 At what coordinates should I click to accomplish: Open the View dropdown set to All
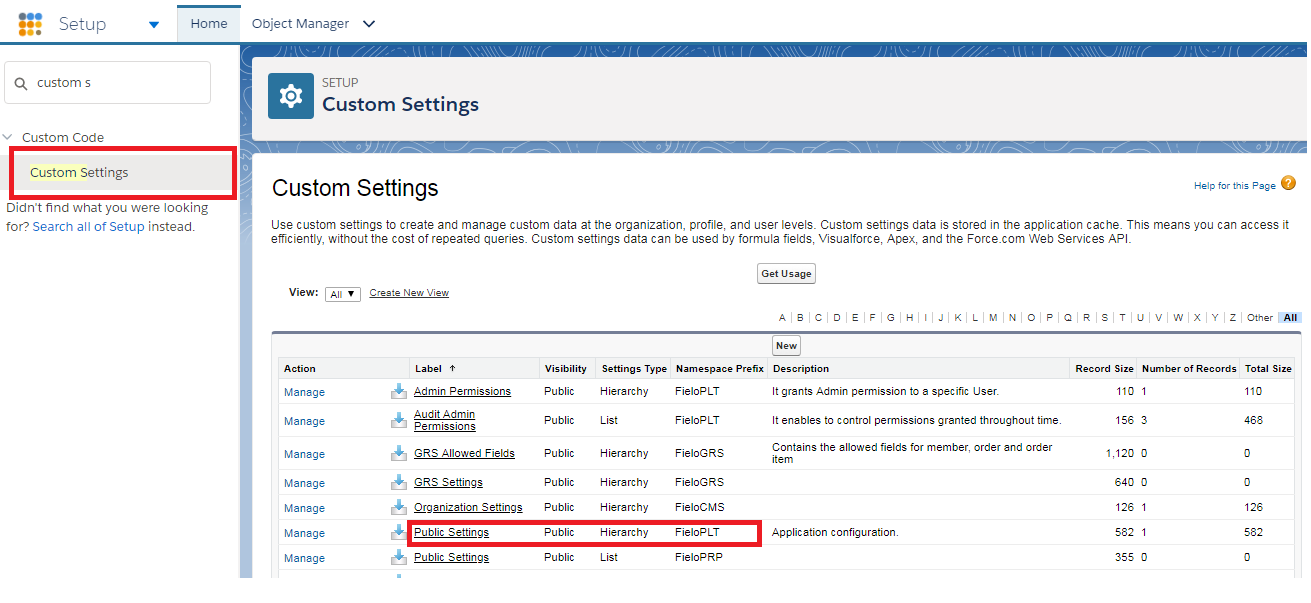[343, 294]
